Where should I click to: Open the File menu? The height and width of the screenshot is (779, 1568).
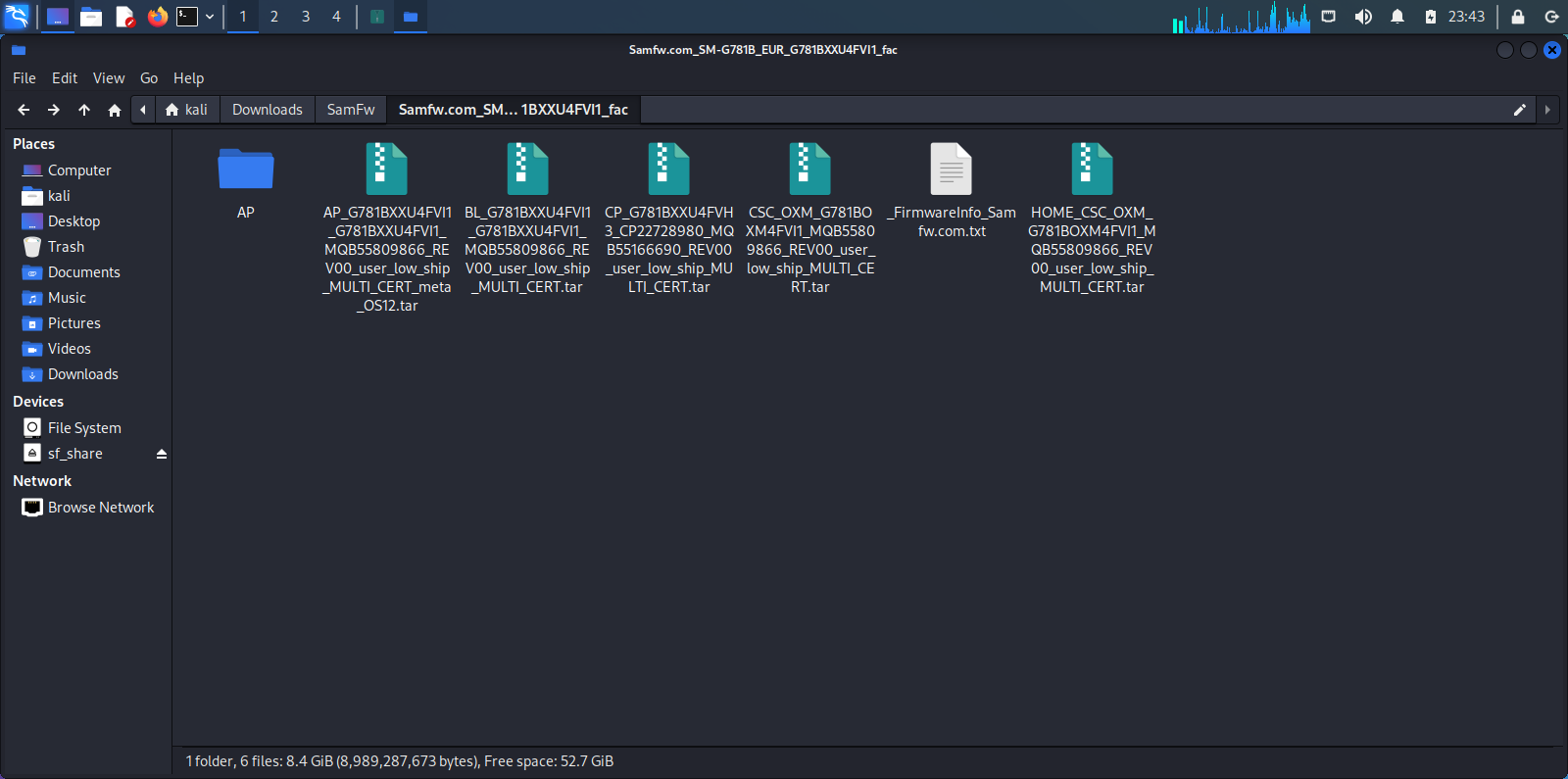[x=24, y=78]
